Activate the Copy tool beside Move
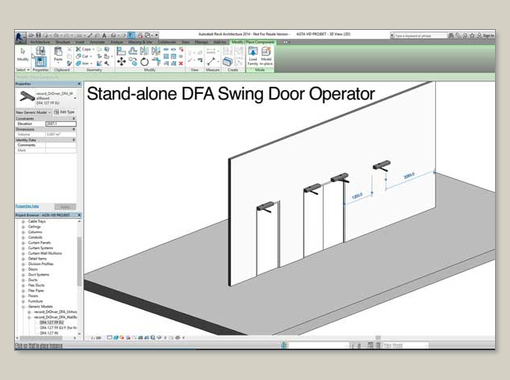510x380 pixels. pos(133,62)
